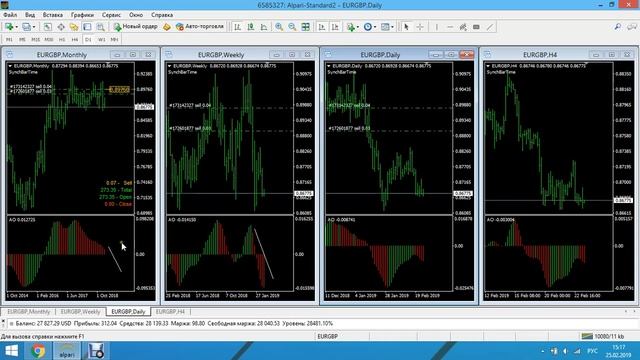640x360 pixels.
Task: Select the M15 timeframe
Action: click(36, 40)
